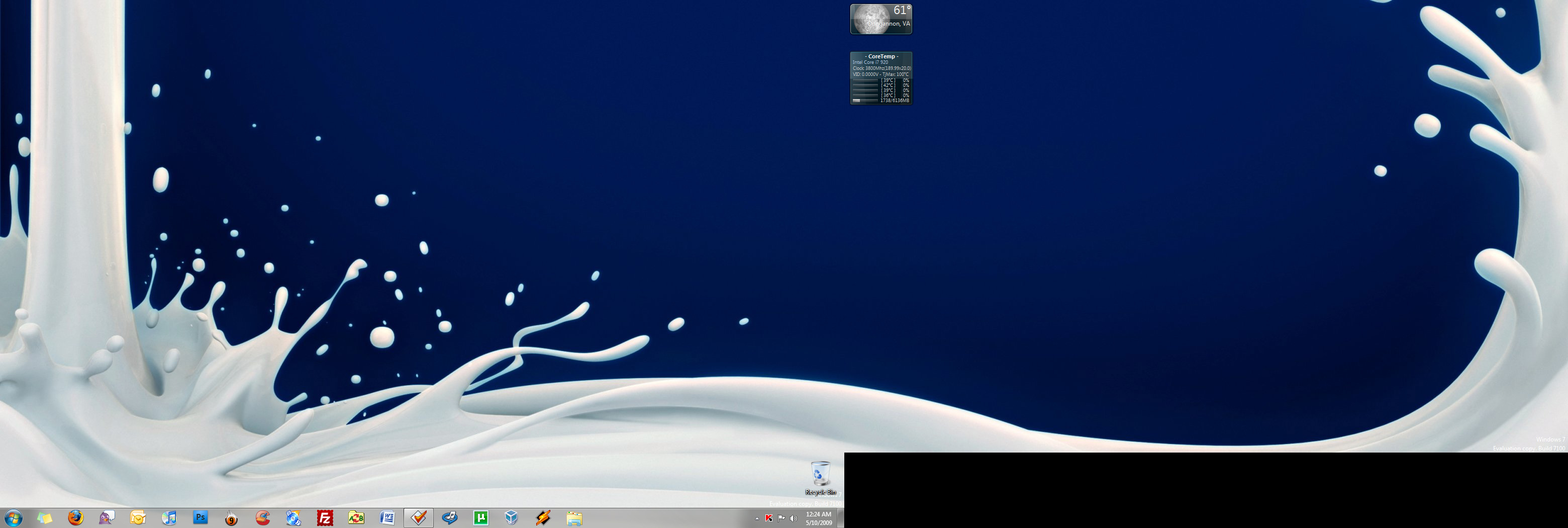Screen dimensions: 1568x528
Task: Click the CoreTemp gadget title
Action: 881,57
